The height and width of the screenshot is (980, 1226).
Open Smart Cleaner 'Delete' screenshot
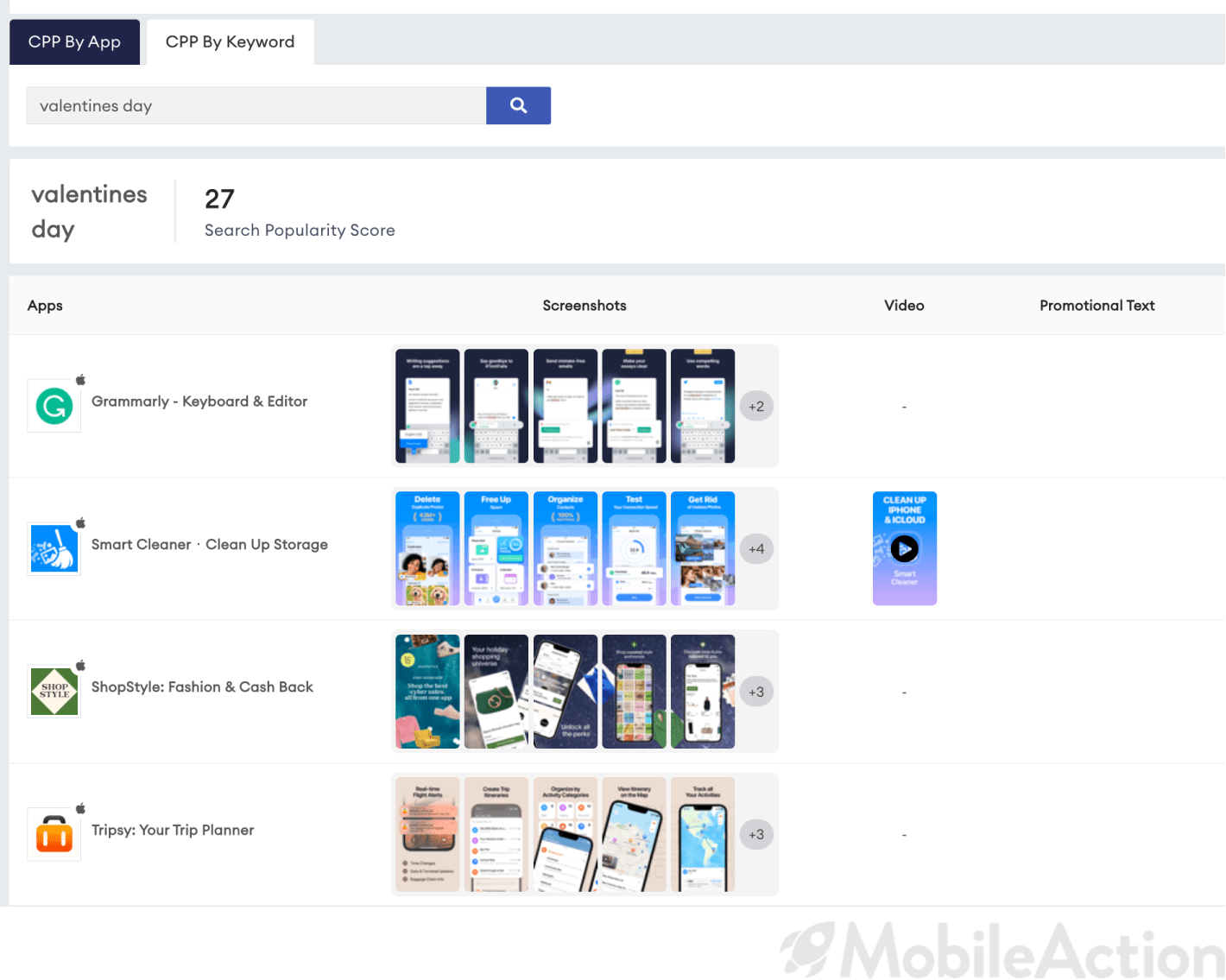(427, 548)
